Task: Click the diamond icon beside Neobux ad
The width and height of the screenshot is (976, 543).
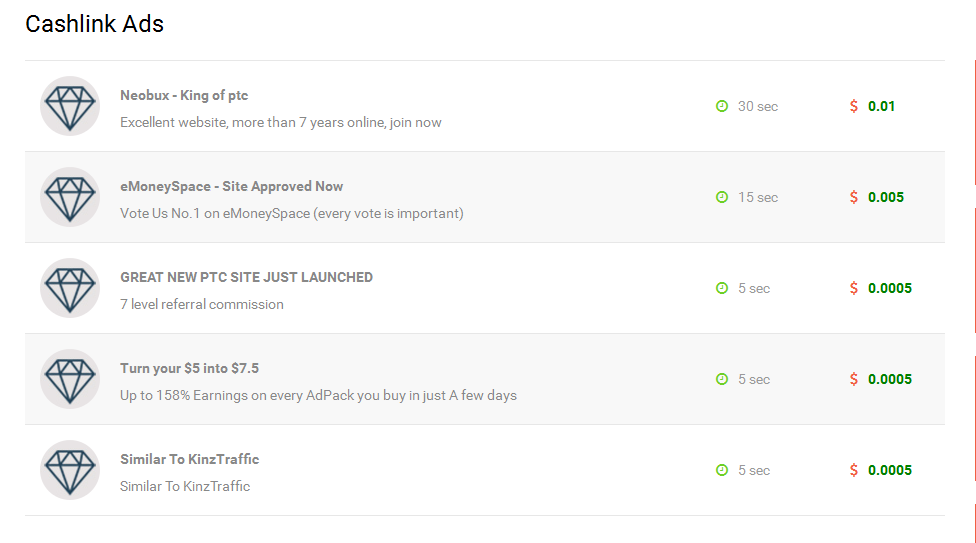Action: [x=70, y=106]
